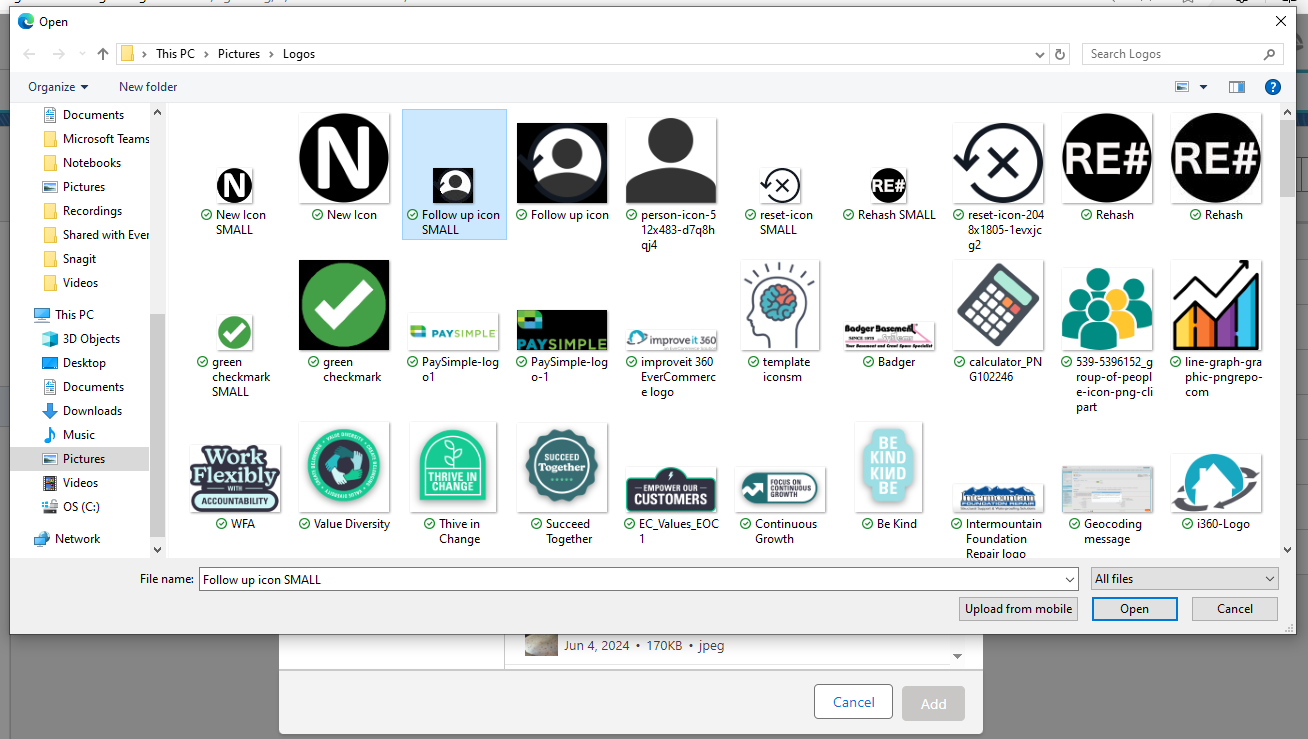Select the OS (C:) drive
The image size is (1308, 739).
point(73,507)
